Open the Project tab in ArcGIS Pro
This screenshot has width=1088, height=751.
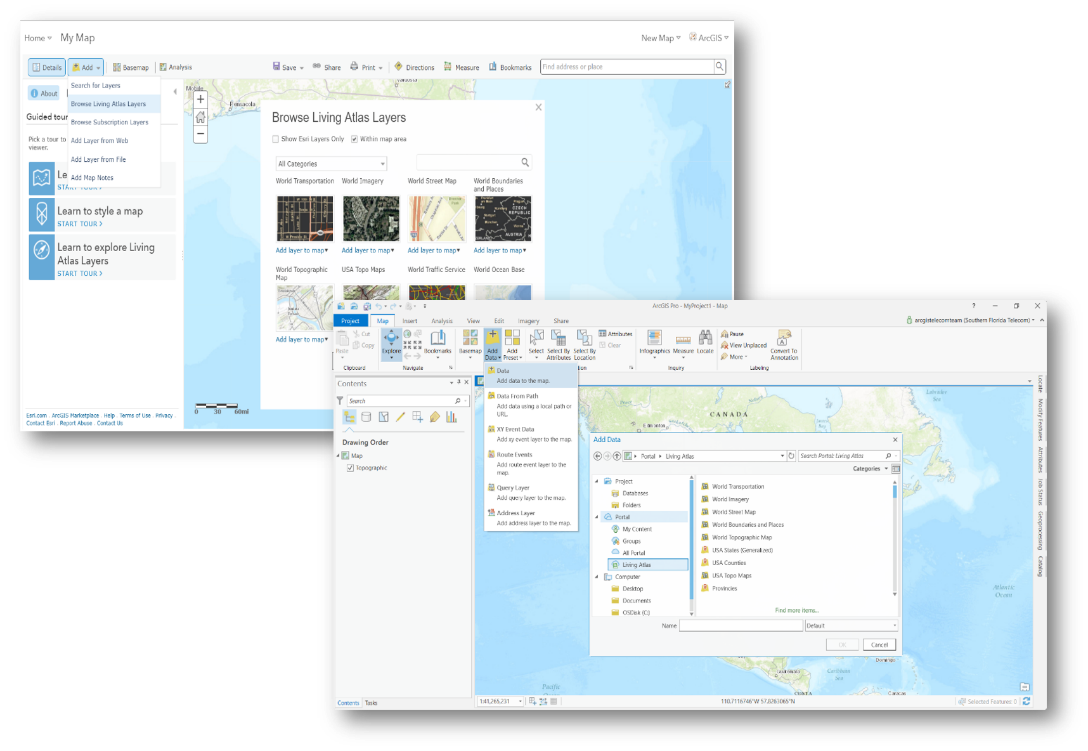[350, 321]
